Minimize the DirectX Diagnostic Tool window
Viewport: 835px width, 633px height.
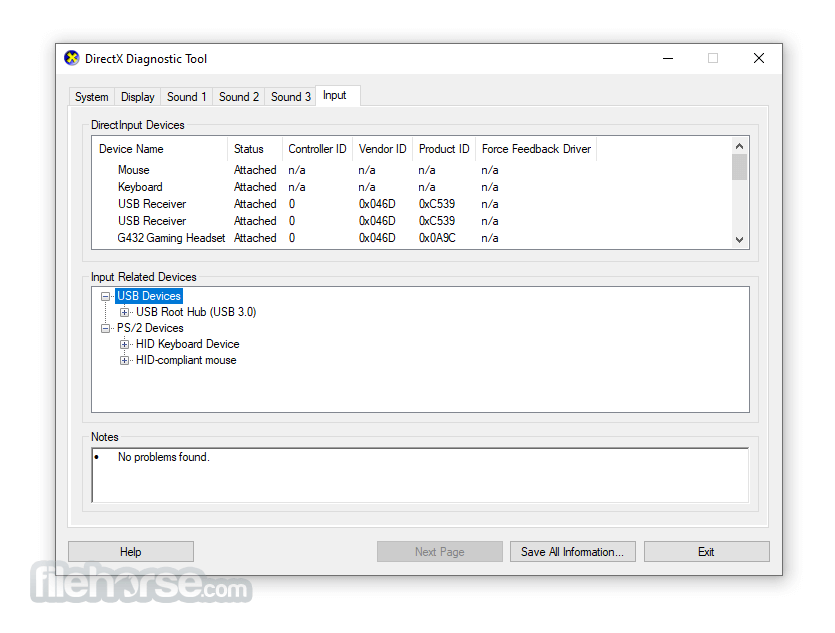click(x=668, y=58)
